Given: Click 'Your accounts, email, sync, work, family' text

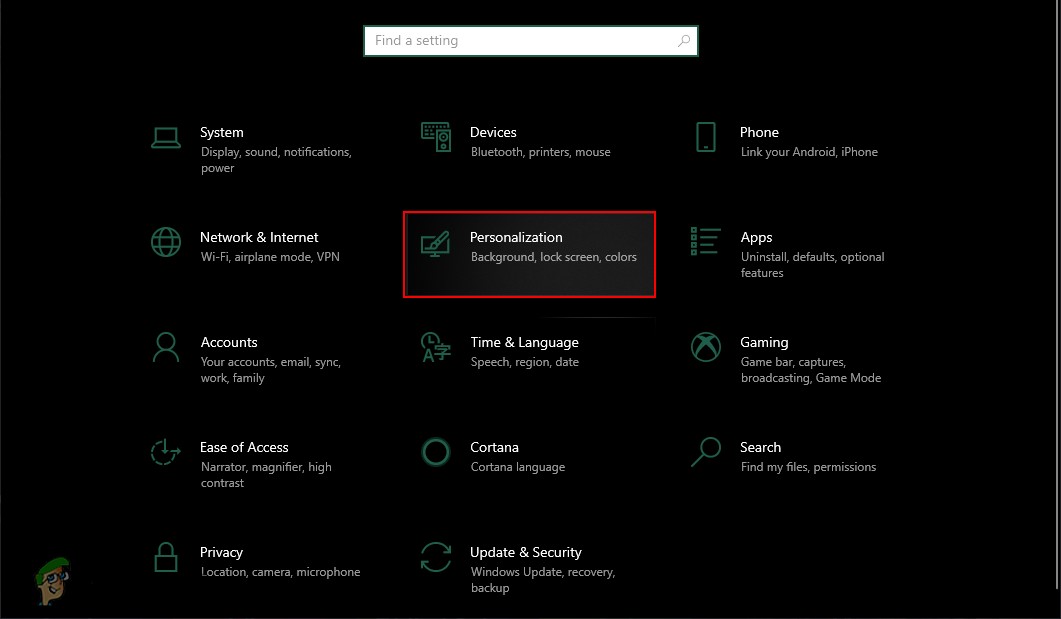Looking at the screenshot, I should coord(271,370).
